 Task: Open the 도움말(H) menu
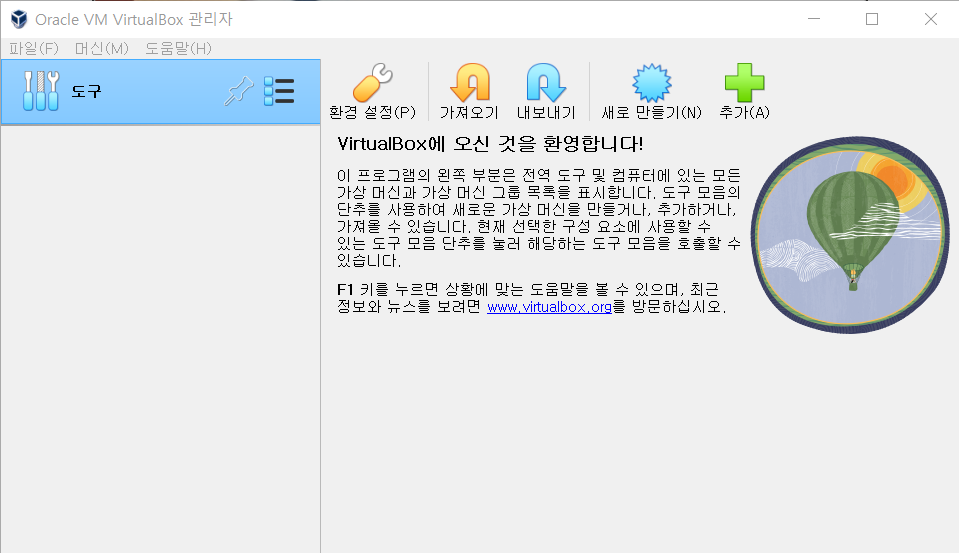[x=178, y=48]
